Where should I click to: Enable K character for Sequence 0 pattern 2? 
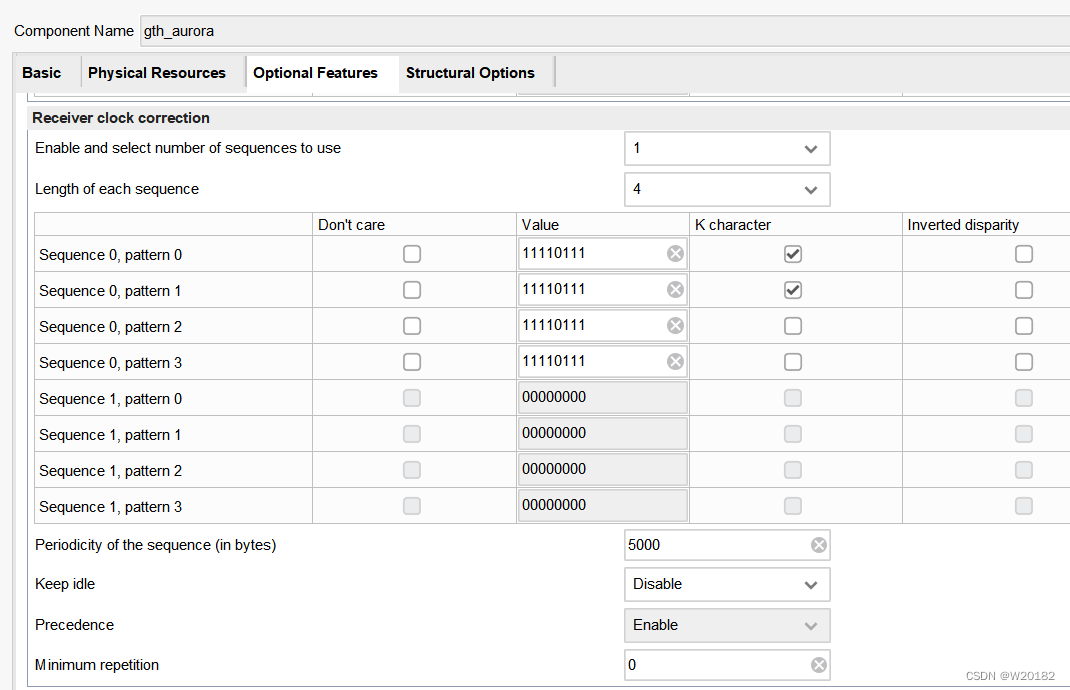[792, 326]
